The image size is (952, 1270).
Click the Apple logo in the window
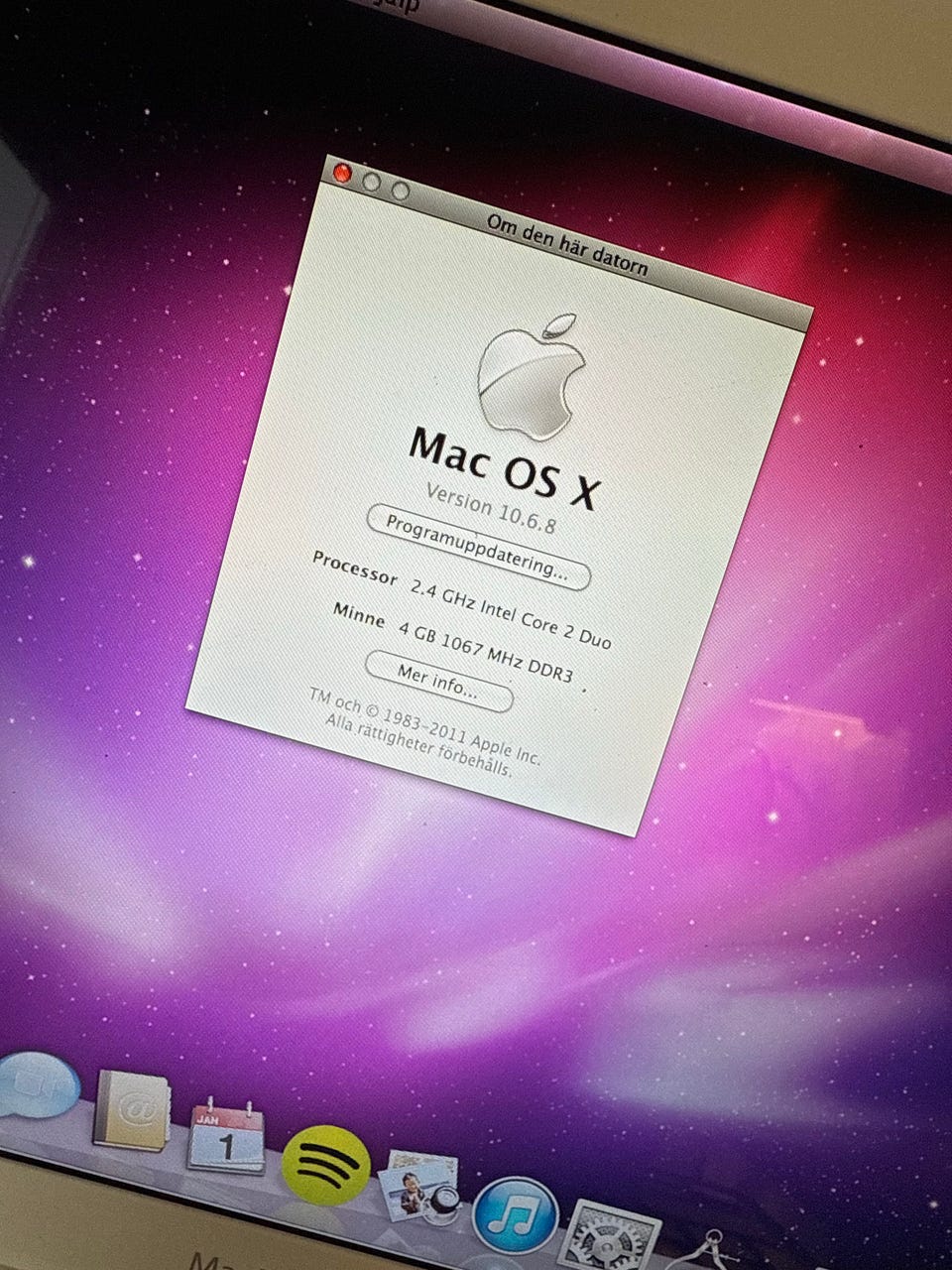(529, 377)
